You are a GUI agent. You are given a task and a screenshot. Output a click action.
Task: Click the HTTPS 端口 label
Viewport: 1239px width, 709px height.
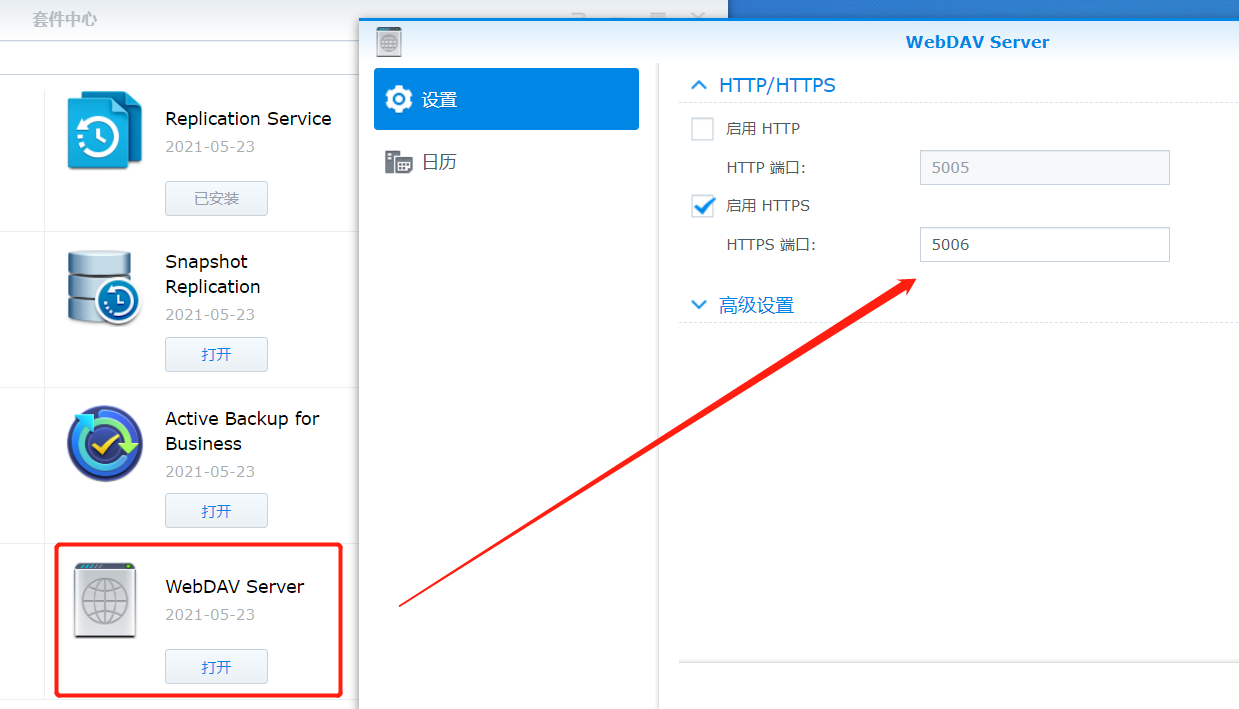point(771,244)
